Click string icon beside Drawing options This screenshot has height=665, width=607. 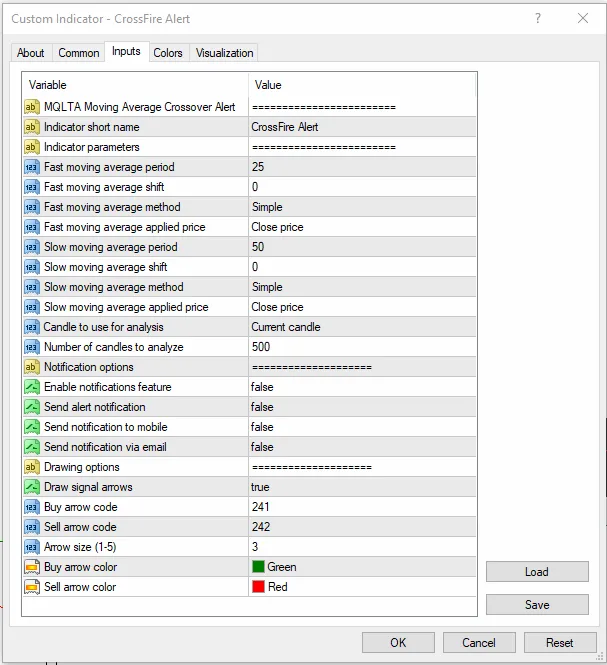pos(31,467)
